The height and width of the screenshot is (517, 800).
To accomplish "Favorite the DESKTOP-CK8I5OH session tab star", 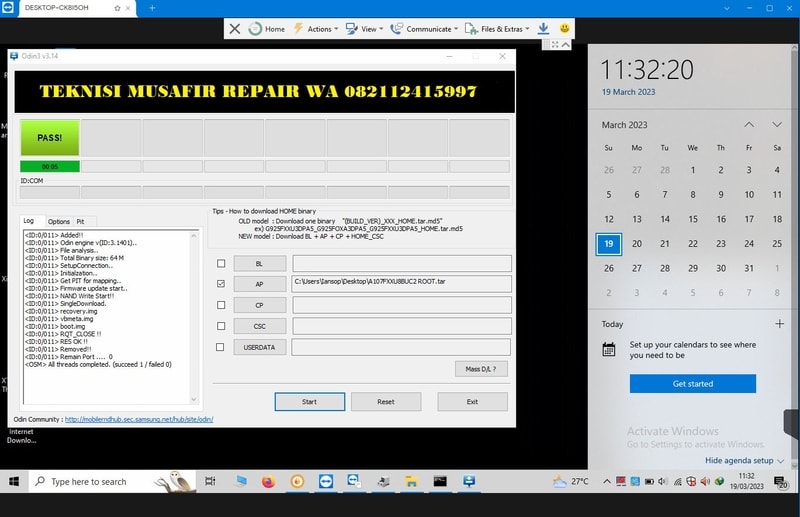I will pyautogui.click(x=117, y=8).
